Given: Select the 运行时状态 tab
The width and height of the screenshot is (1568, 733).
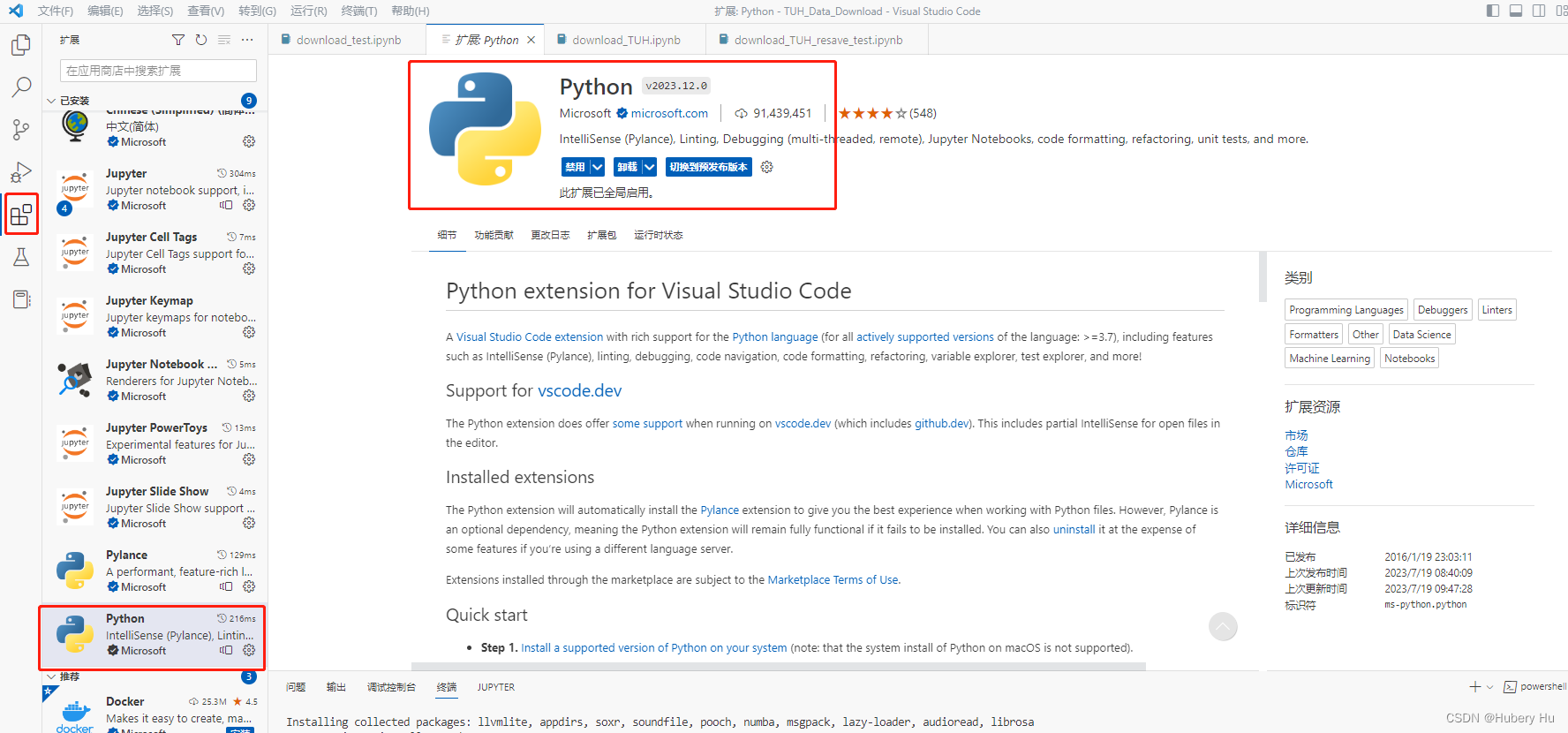Looking at the screenshot, I should (659, 235).
